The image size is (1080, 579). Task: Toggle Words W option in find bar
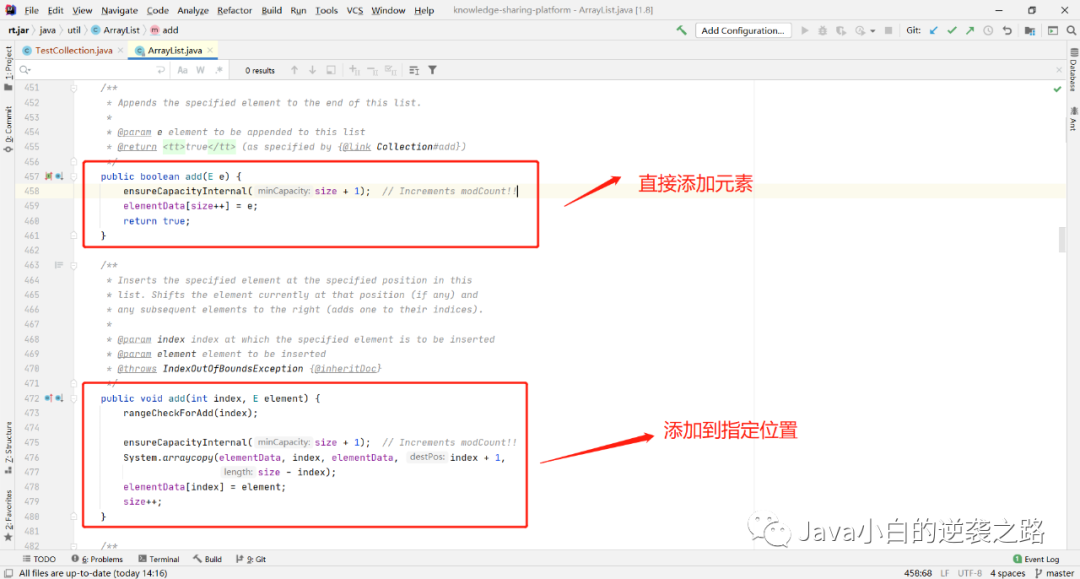tap(200, 70)
